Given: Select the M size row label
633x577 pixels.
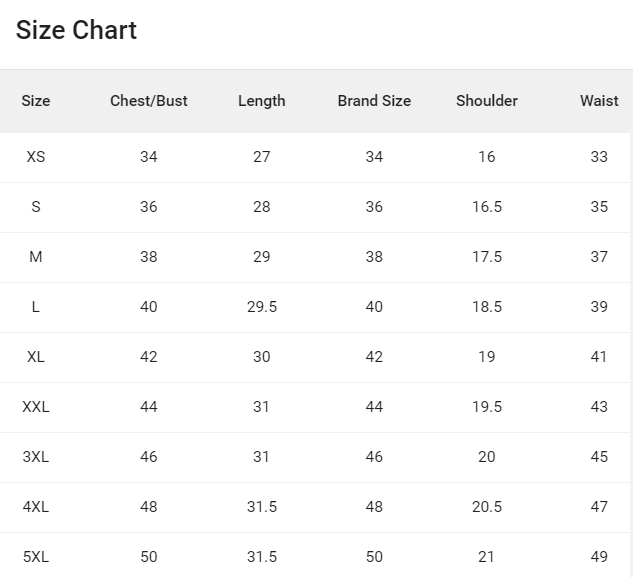Looking at the screenshot, I should coord(36,257).
